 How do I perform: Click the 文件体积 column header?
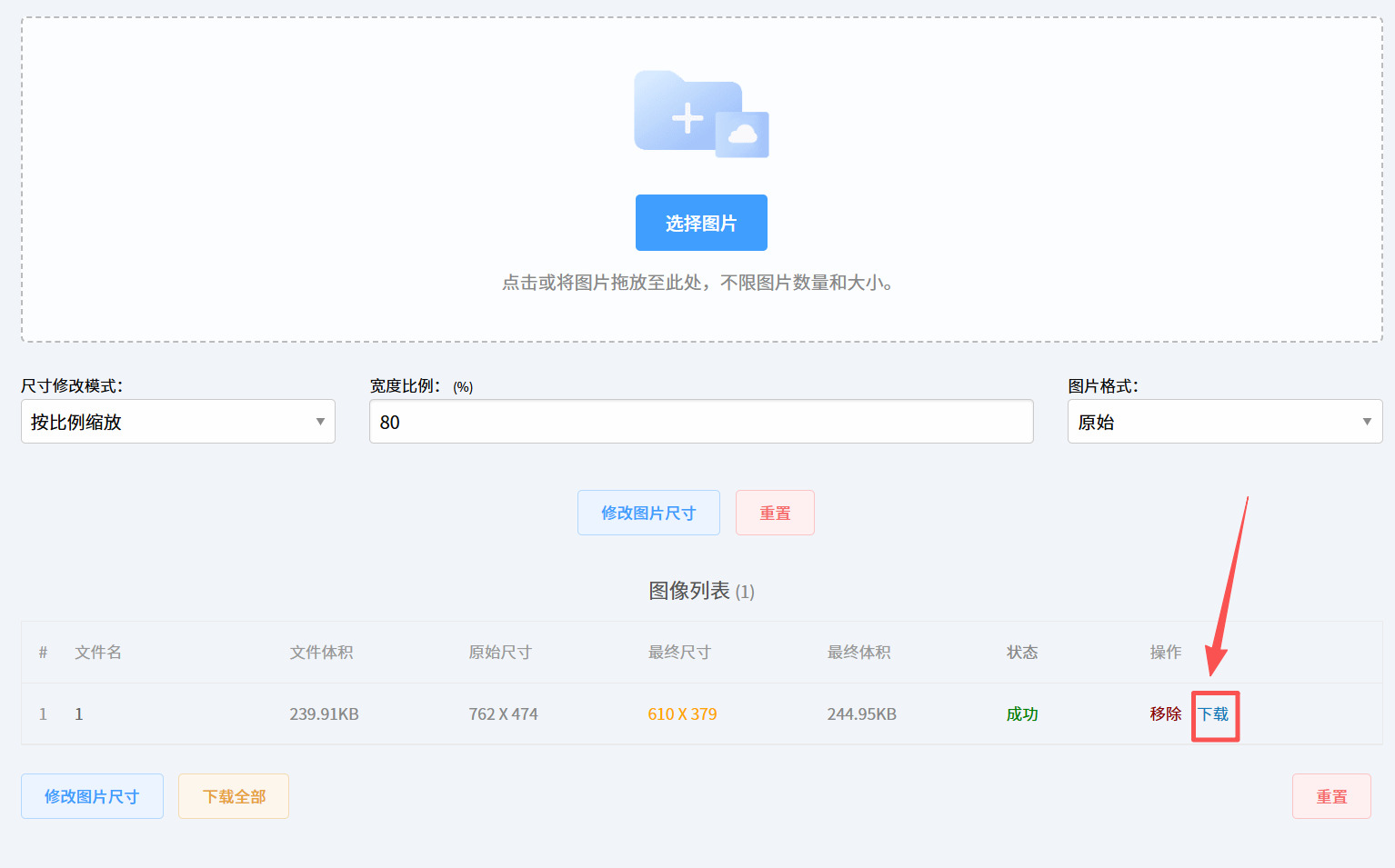pyautogui.click(x=321, y=653)
